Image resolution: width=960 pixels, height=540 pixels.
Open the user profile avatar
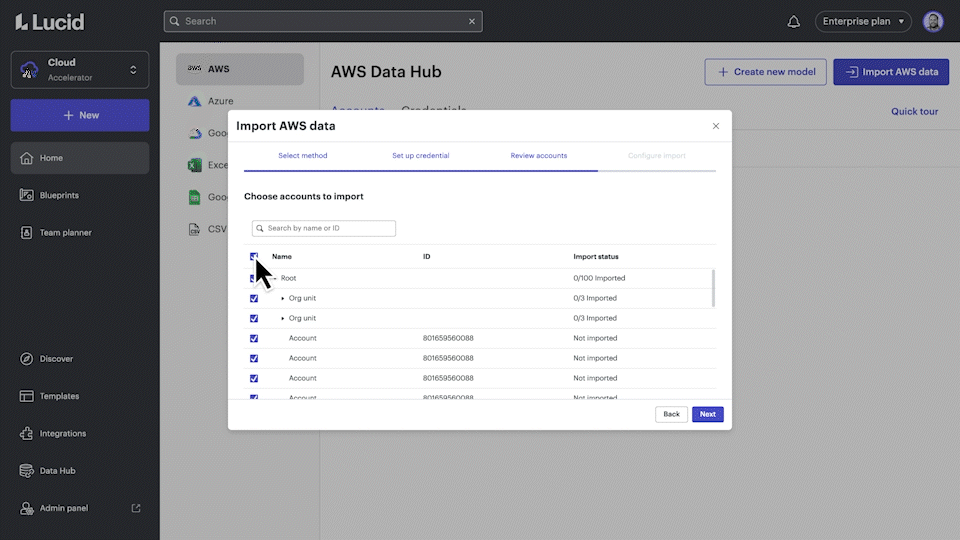(x=933, y=21)
